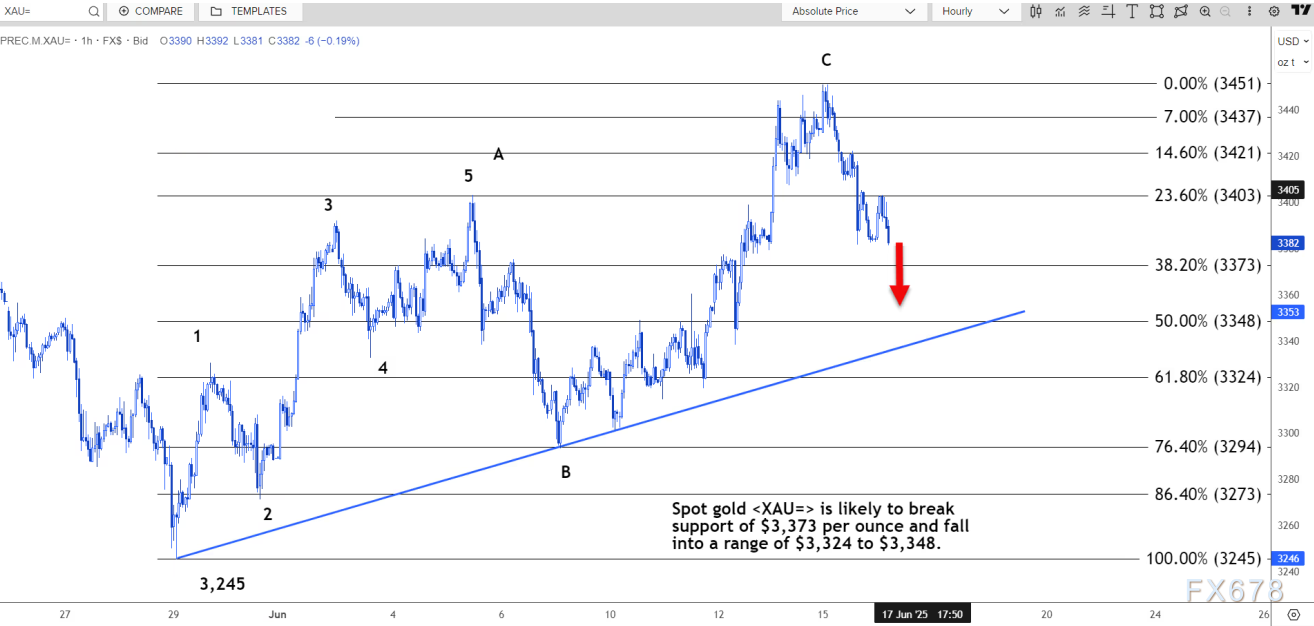Click the 17 Jun '25 time axis marker

coord(922,613)
